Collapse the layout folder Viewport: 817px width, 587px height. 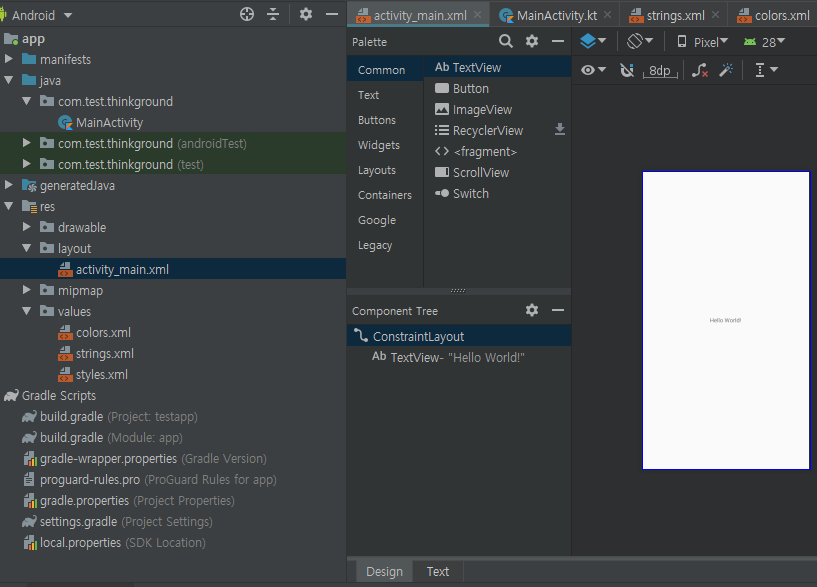pos(27,248)
